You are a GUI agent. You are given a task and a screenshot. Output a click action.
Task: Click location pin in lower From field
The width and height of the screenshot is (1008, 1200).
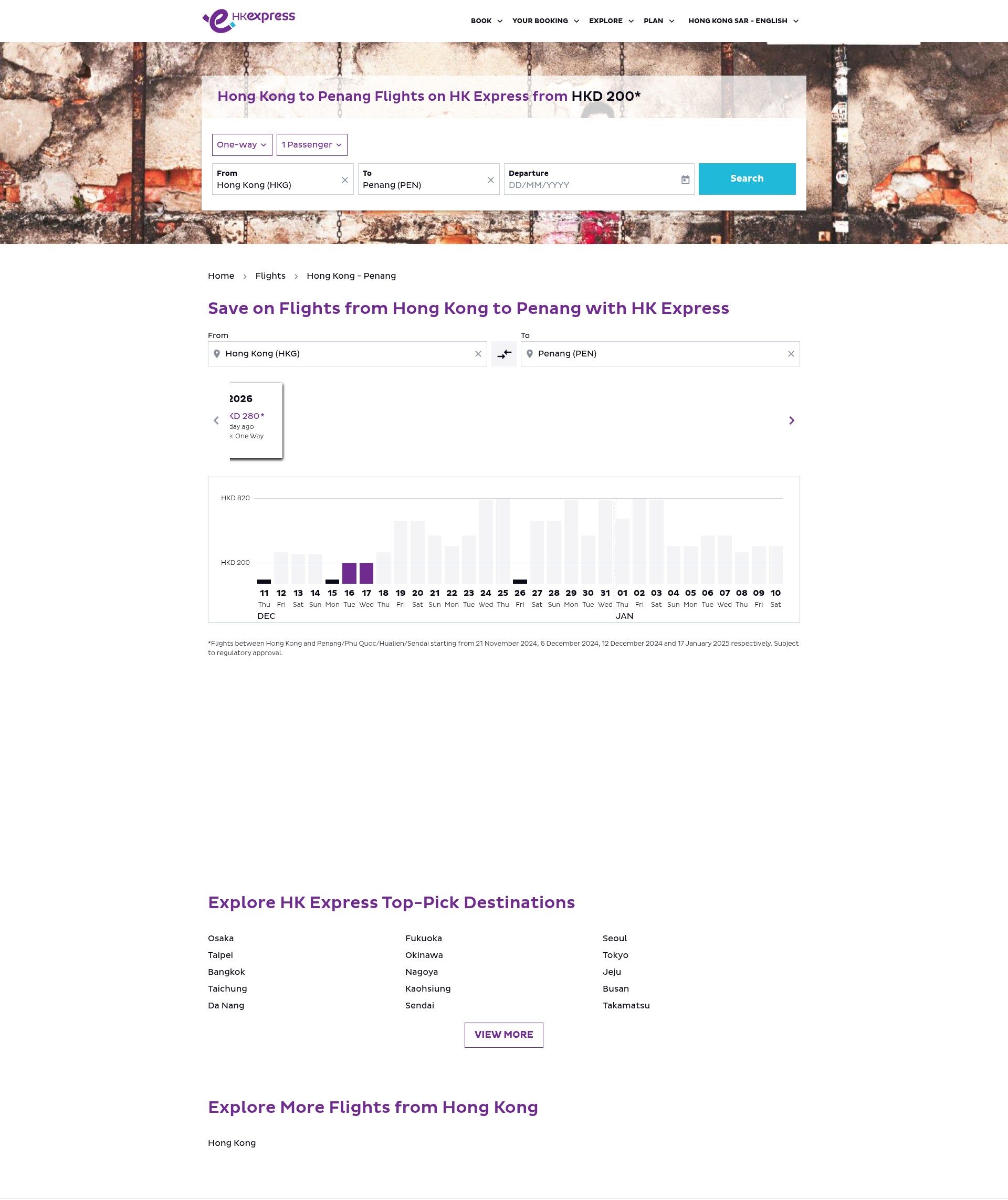(x=217, y=354)
